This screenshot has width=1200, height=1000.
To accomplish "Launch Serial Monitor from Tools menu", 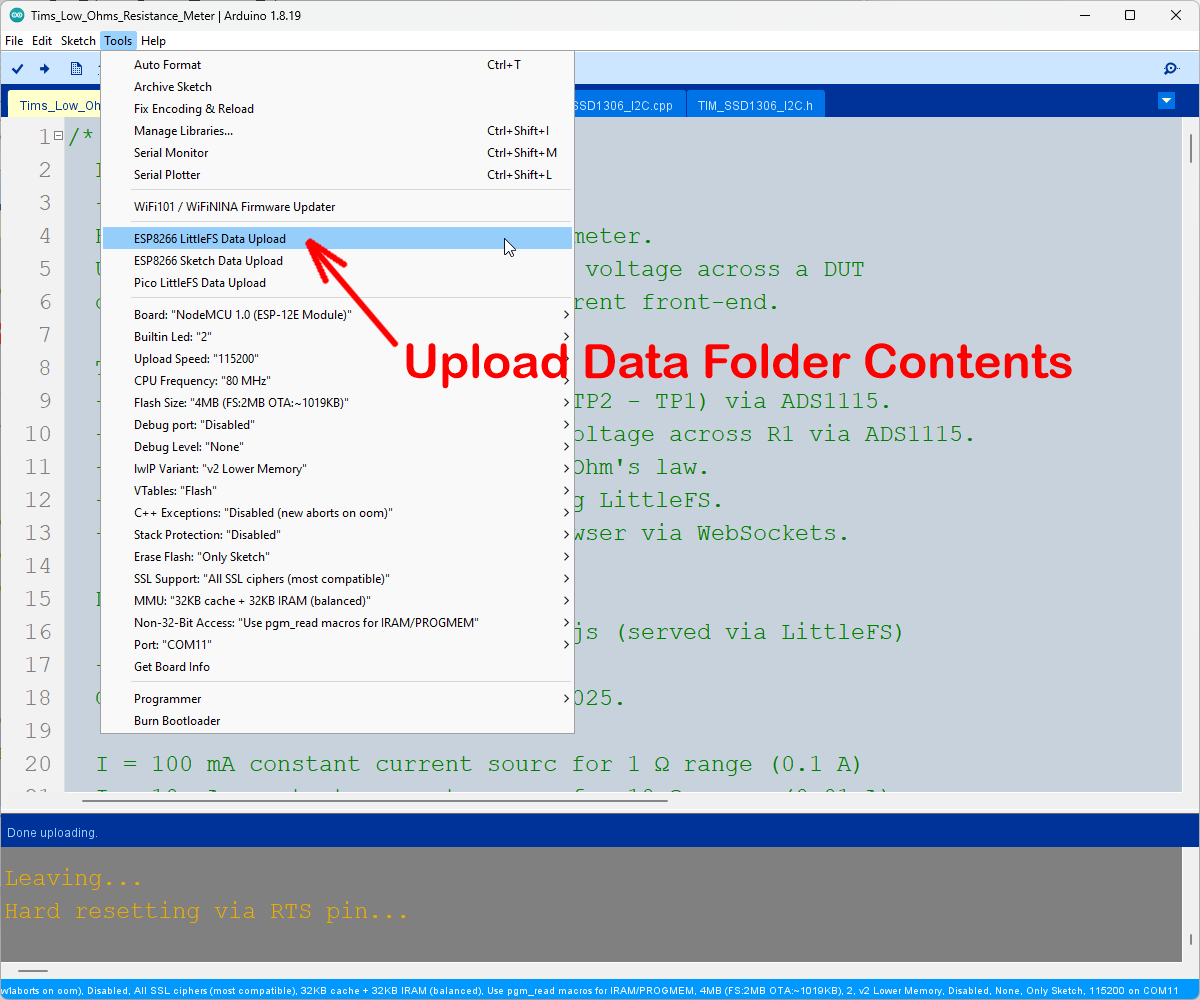I will [339, 153].
